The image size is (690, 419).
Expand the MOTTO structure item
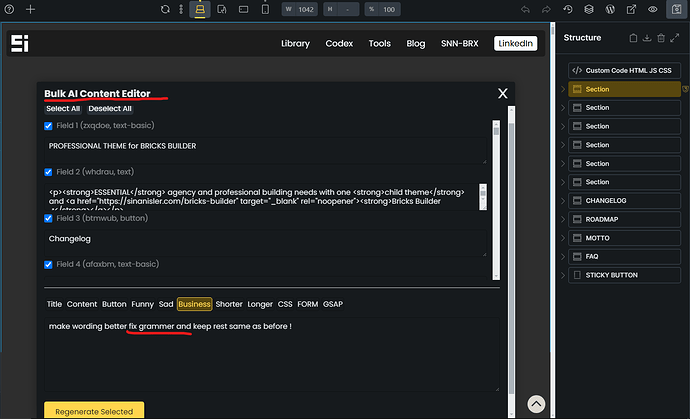point(562,238)
